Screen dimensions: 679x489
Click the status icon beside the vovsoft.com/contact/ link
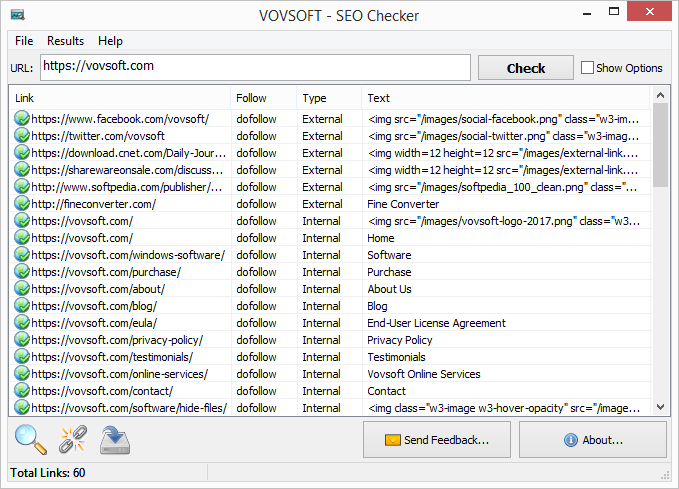[x=22, y=390]
